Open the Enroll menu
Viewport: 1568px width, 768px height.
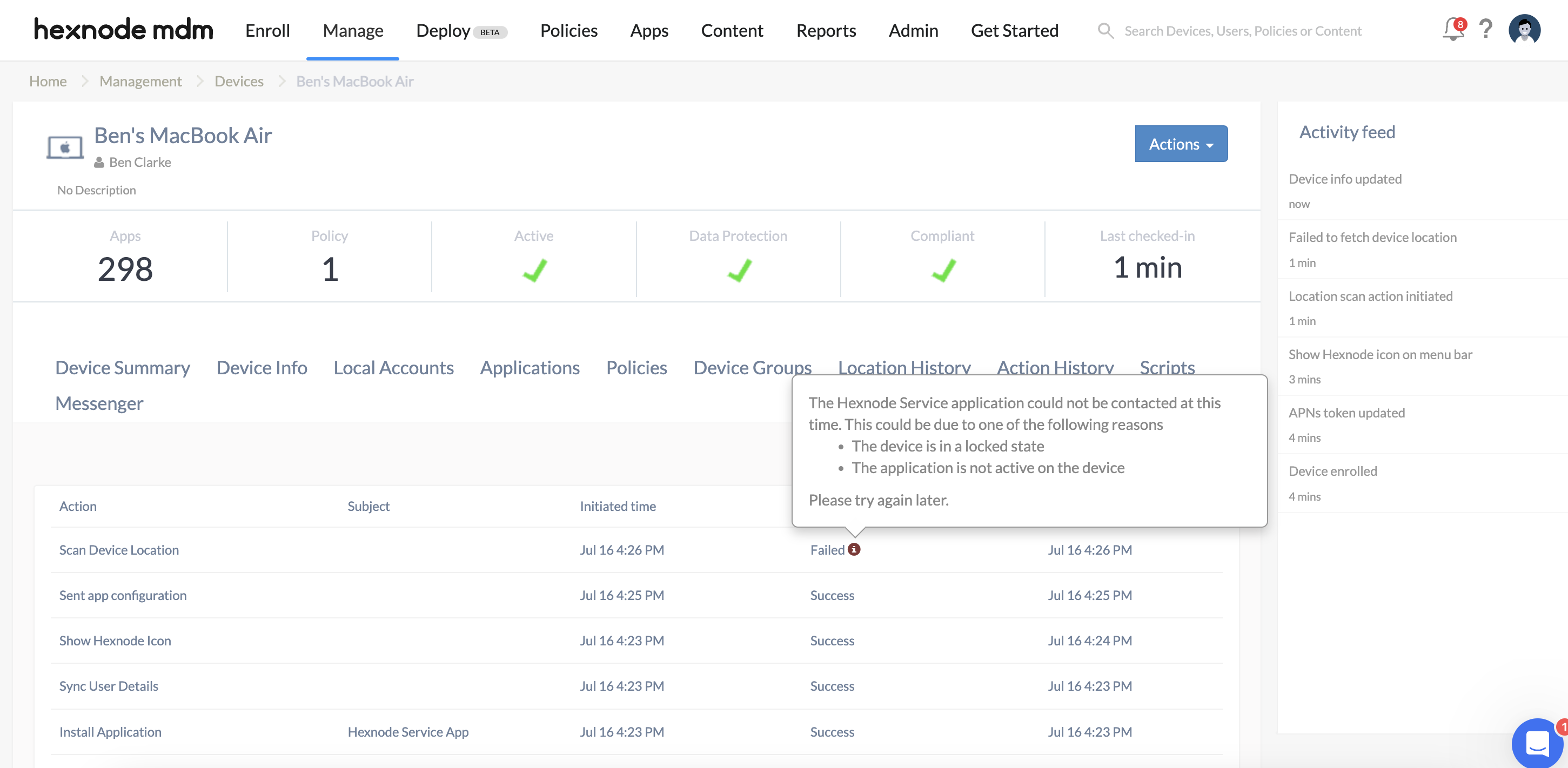point(267,30)
